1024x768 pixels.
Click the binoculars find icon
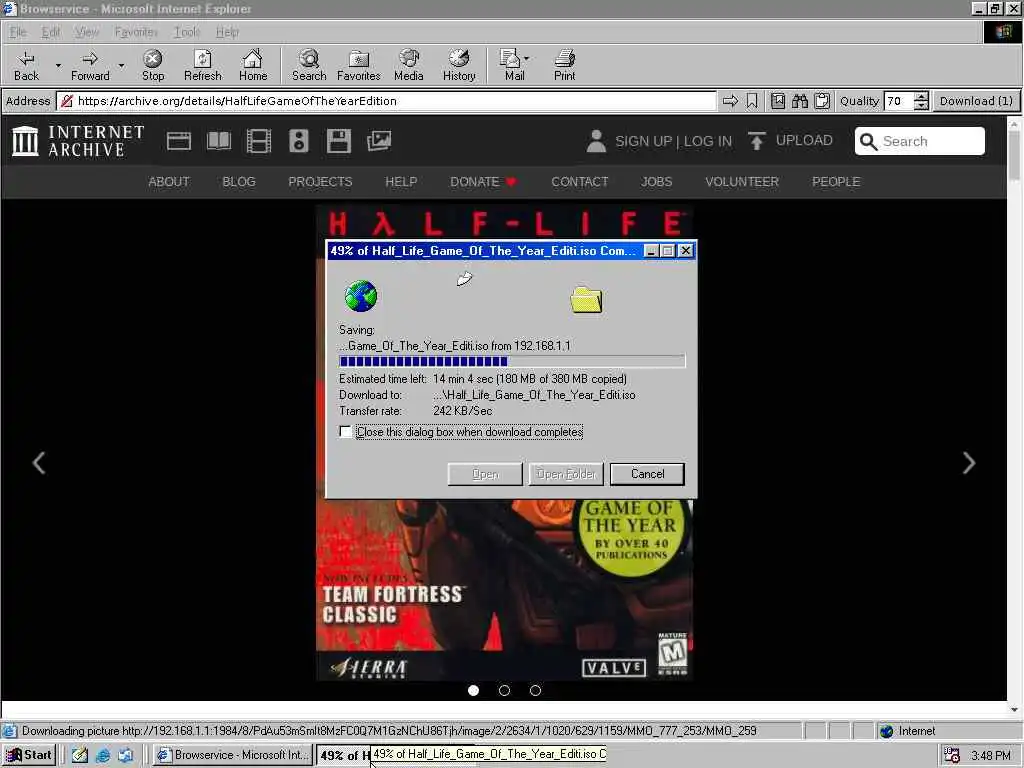[x=800, y=101]
